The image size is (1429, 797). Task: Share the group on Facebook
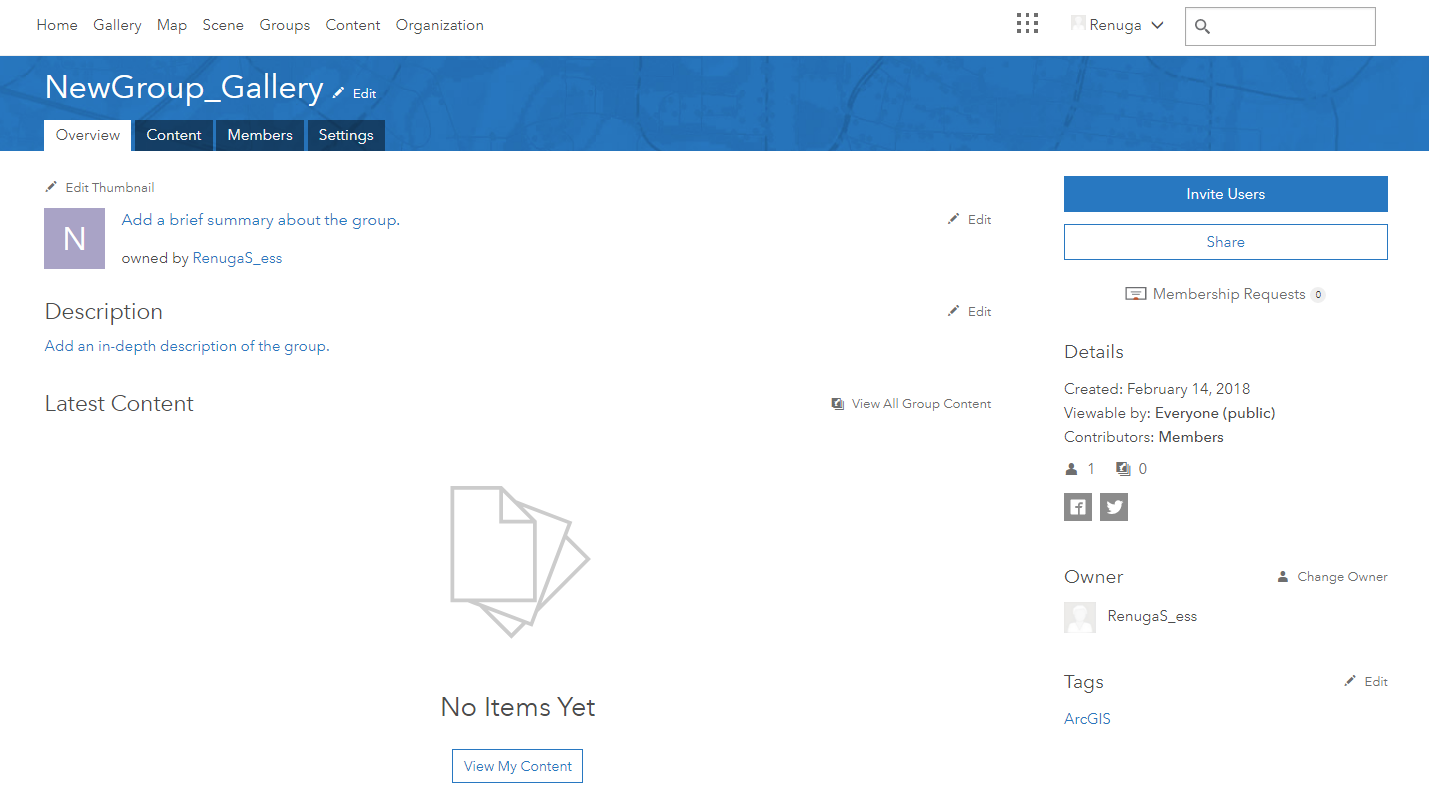pyautogui.click(x=1077, y=506)
